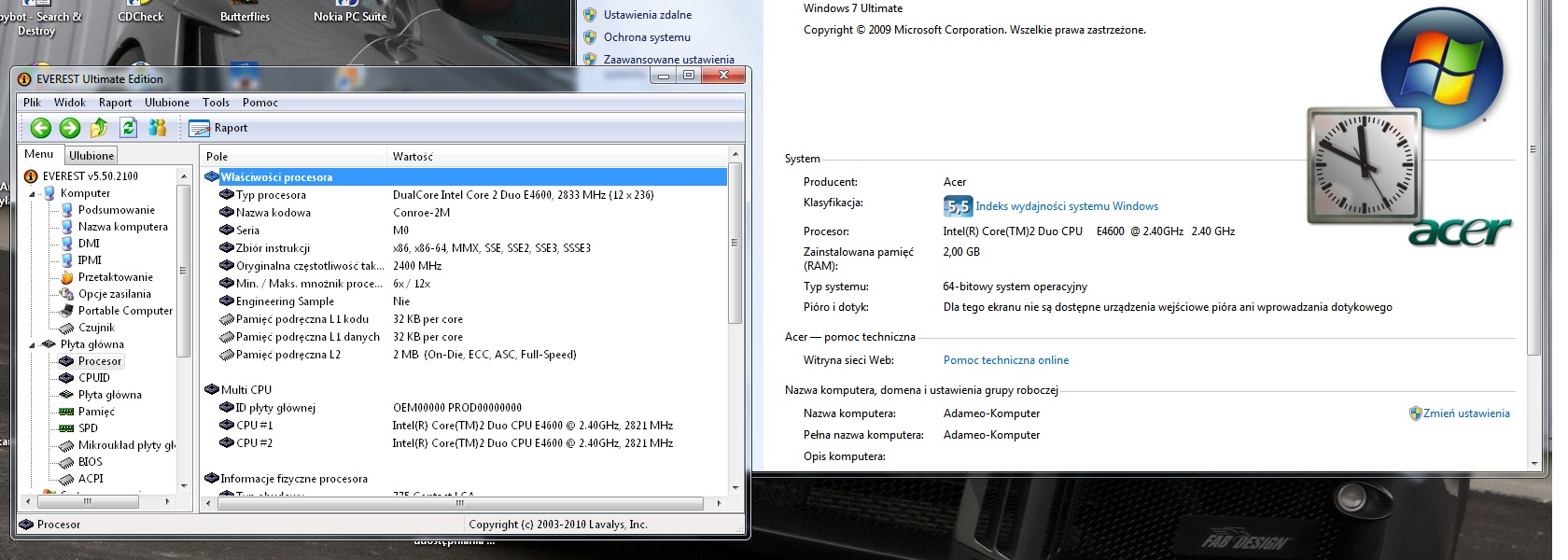Open the Pomoc menu

click(x=260, y=103)
